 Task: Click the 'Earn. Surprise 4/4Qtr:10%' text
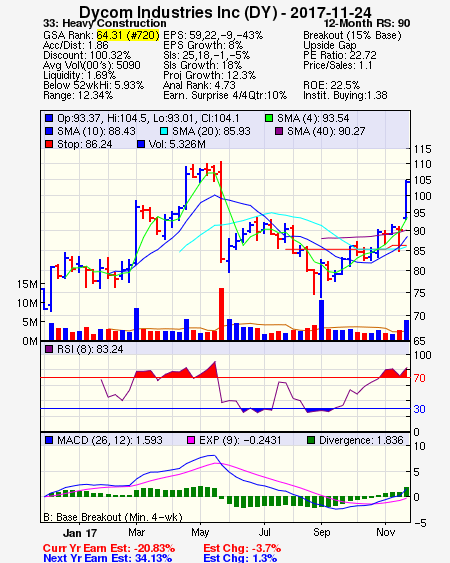(225, 96)
